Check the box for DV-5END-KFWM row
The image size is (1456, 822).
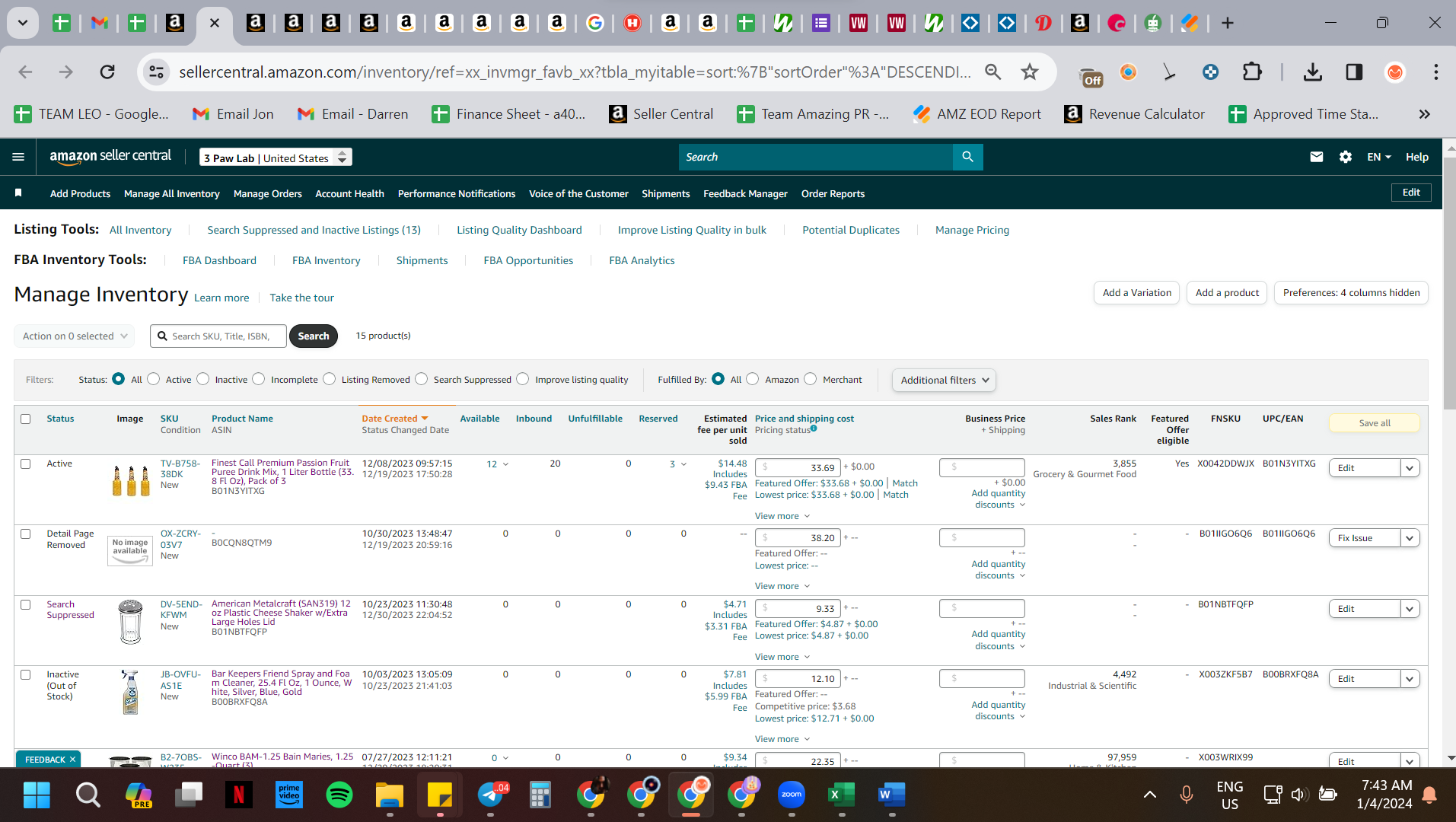[26, 604]
